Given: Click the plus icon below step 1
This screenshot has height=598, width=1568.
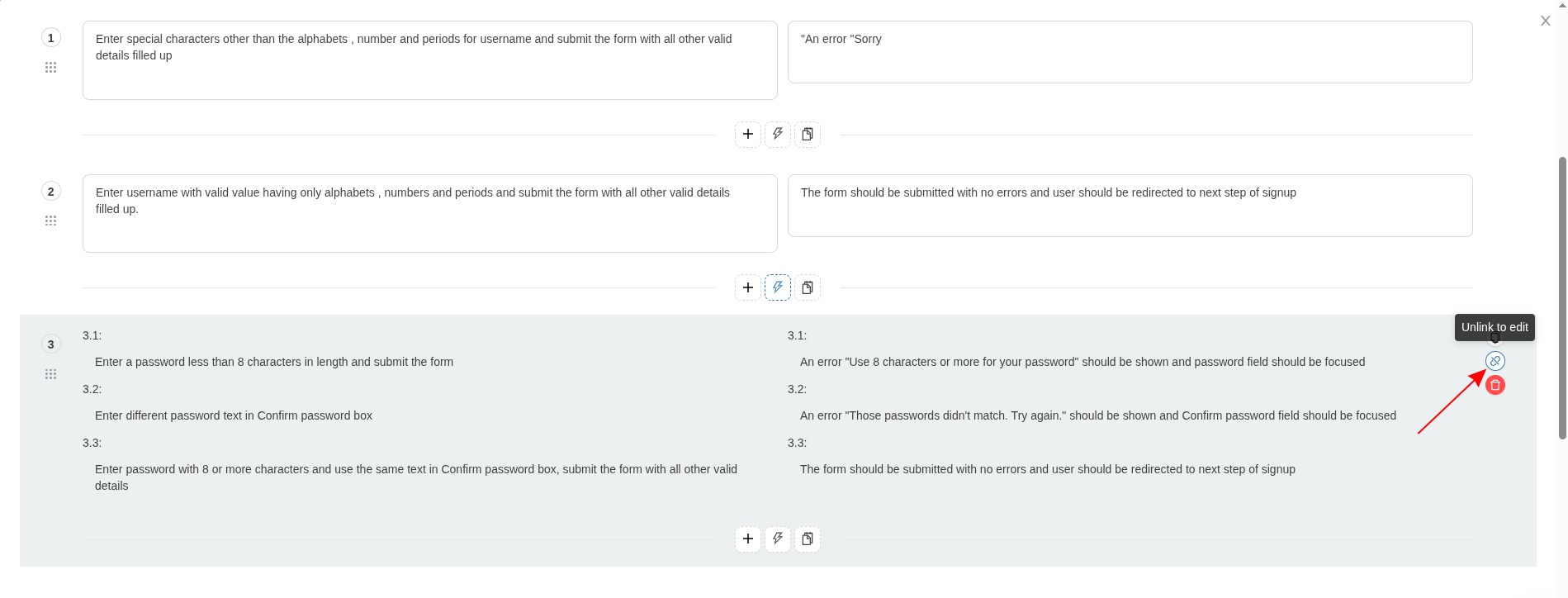Looking at the screenshot, I should 748,135.
